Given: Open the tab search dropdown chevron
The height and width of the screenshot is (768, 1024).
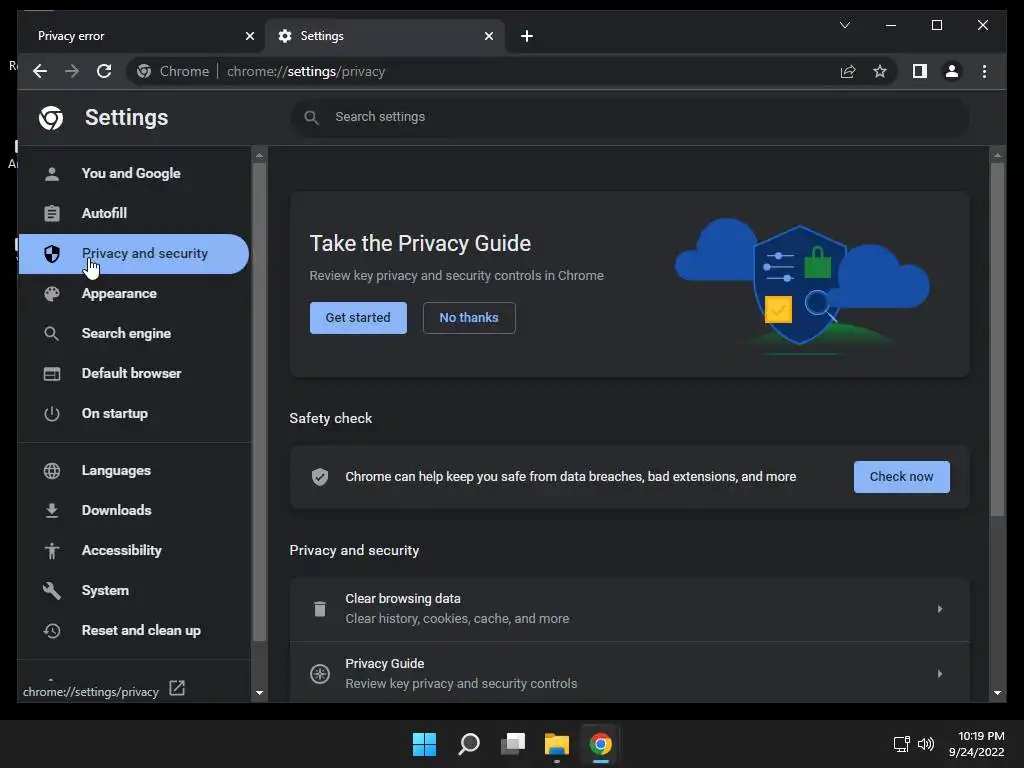Looking at the screenshot, I should [844, 25].
